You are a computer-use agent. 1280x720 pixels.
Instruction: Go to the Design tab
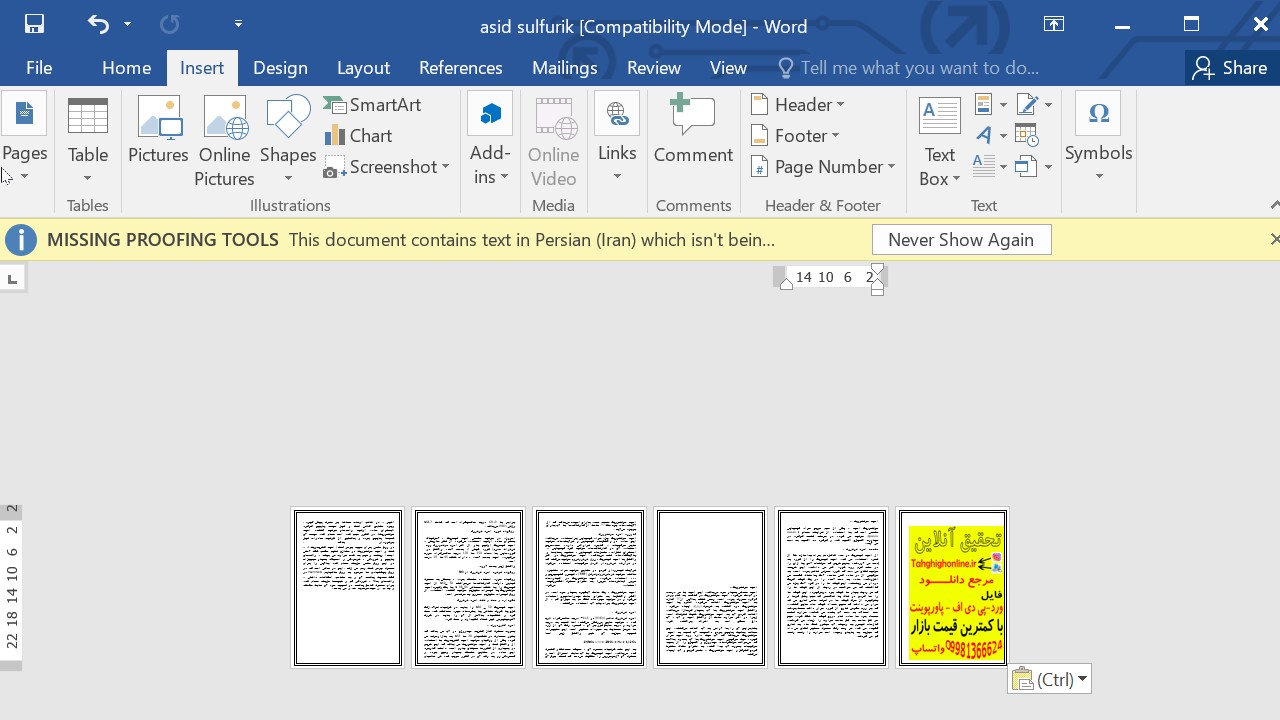tap(280, 68)
